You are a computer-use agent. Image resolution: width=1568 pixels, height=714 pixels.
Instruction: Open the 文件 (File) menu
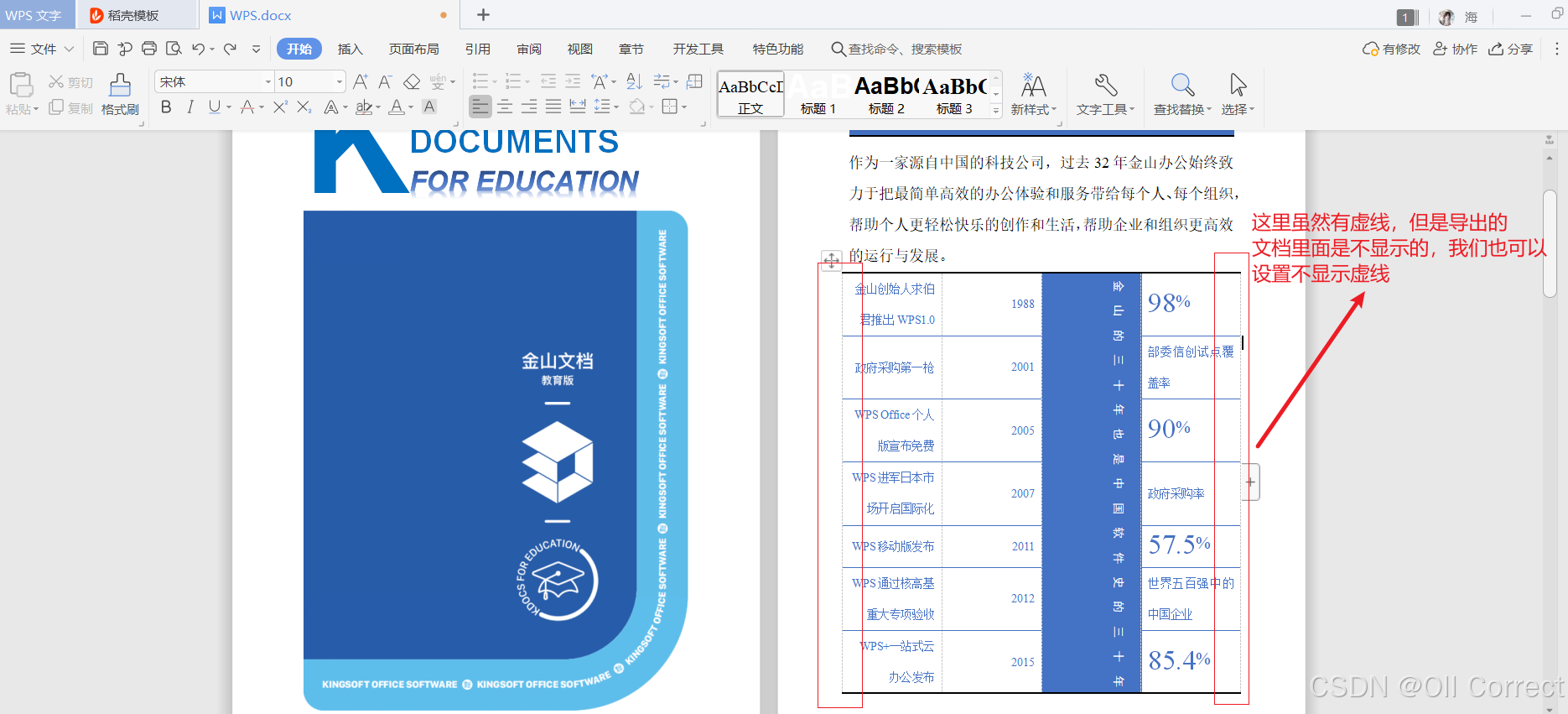click(42, 49)
